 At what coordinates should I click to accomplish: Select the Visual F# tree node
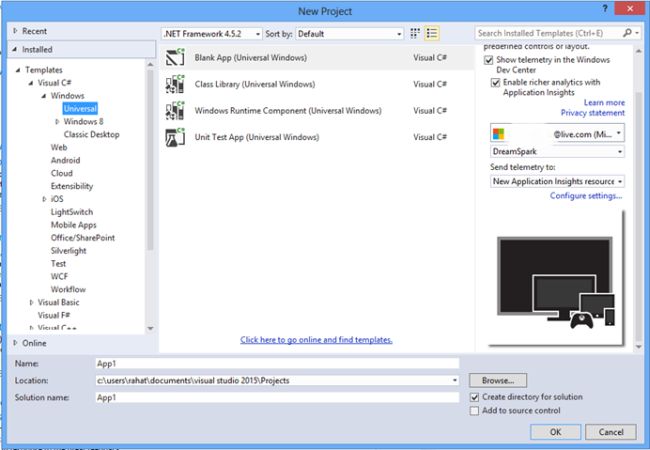pyautogui.click(x=54, y=315)
